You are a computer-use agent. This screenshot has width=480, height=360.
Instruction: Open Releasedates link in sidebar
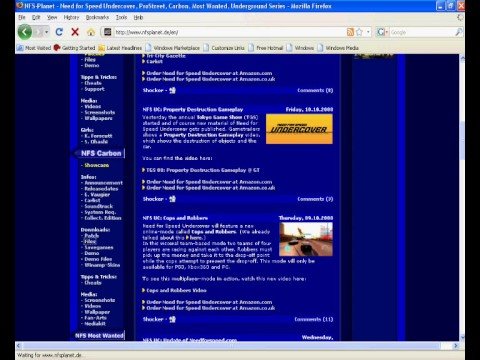[x=101, y=189]
